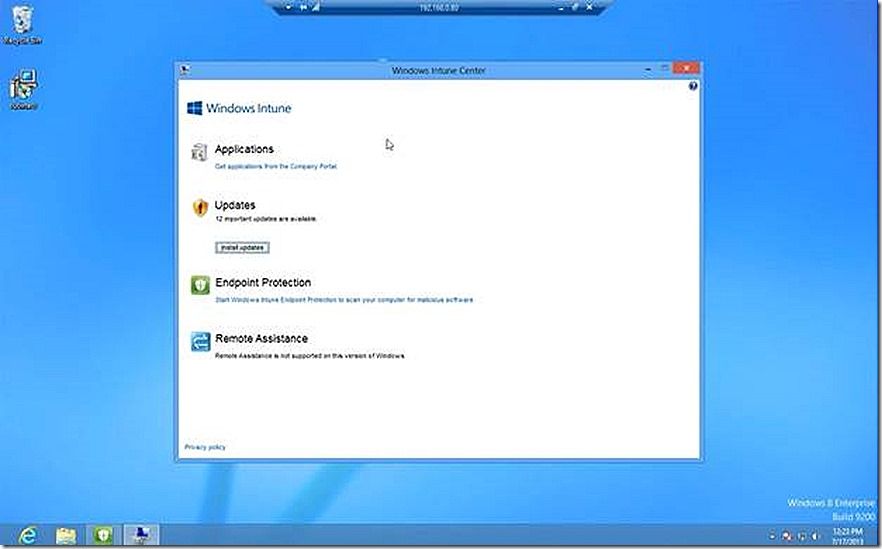
Task: Check the connection quality signal icon
Action: tap(316, 7)
